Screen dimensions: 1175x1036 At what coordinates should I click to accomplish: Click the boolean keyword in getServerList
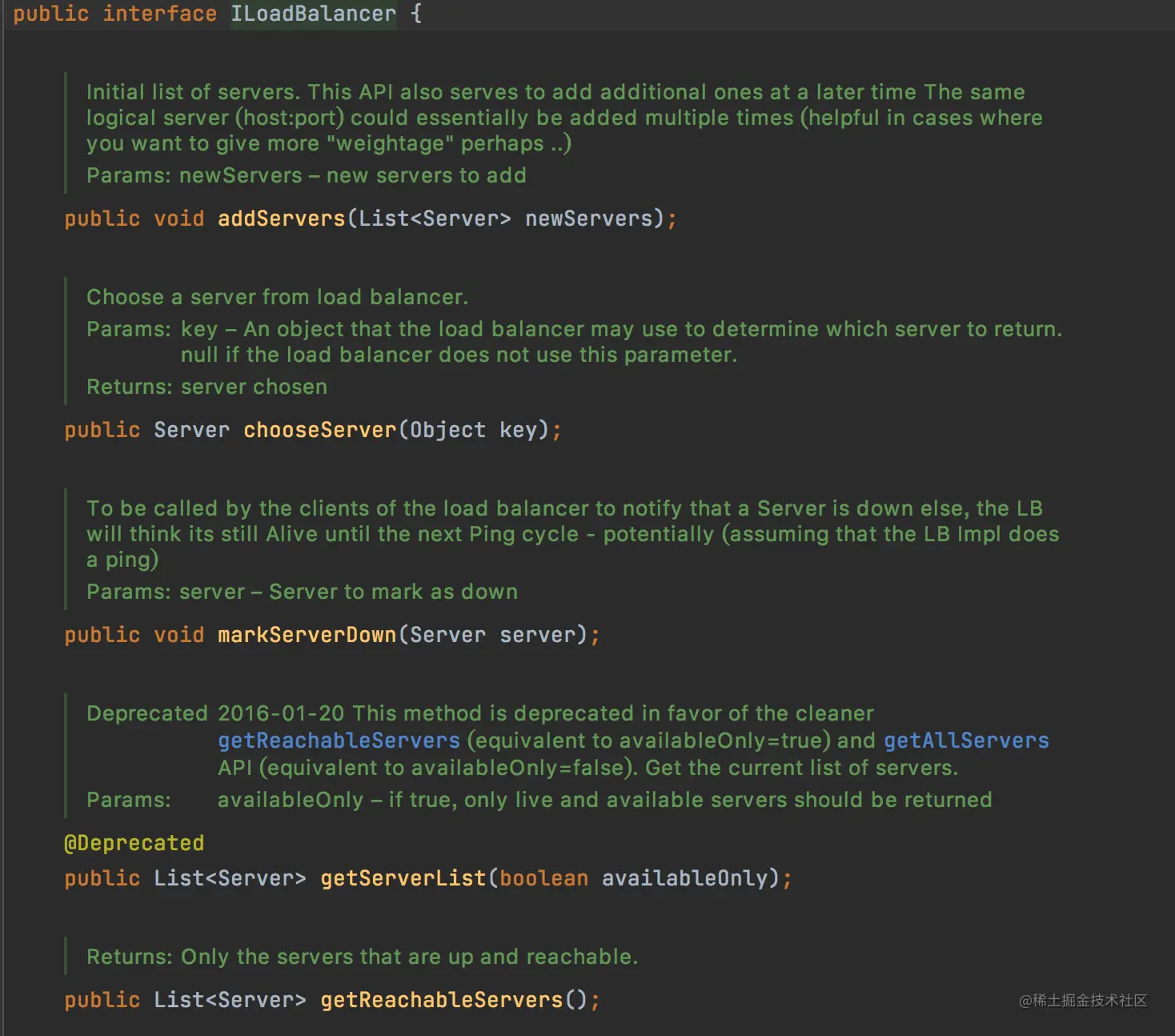coord(543,878)
